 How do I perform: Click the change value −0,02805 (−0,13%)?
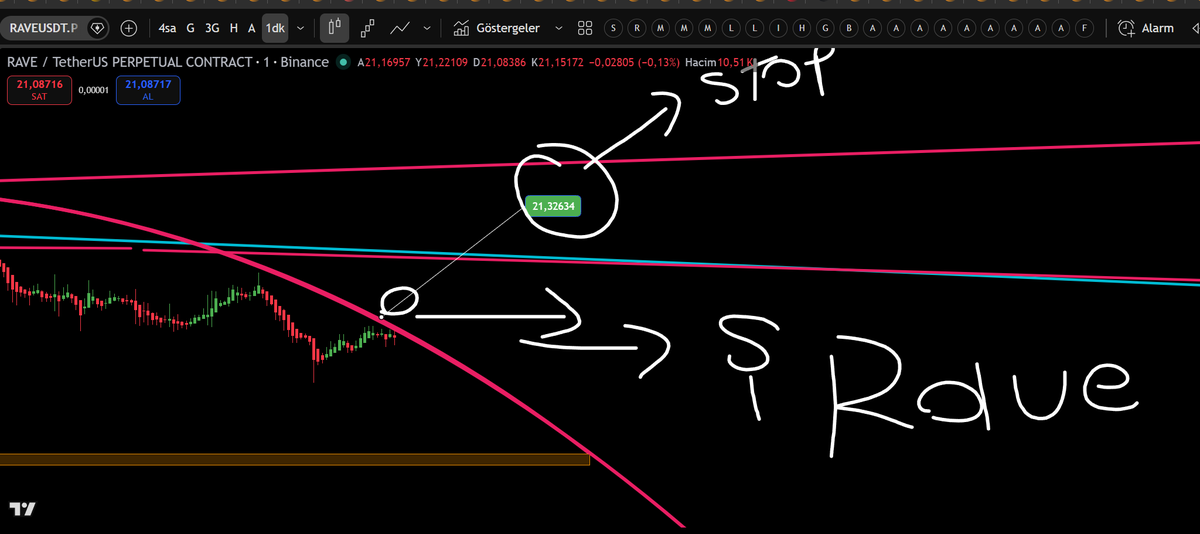(637, 62)
